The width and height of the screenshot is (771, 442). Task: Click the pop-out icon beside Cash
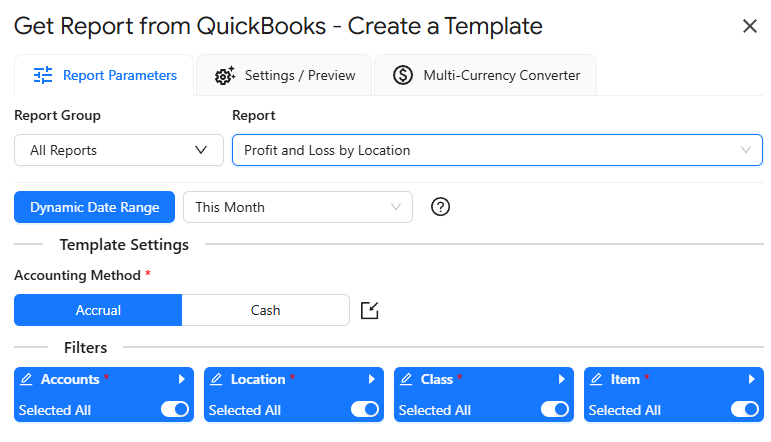[370, 310]
